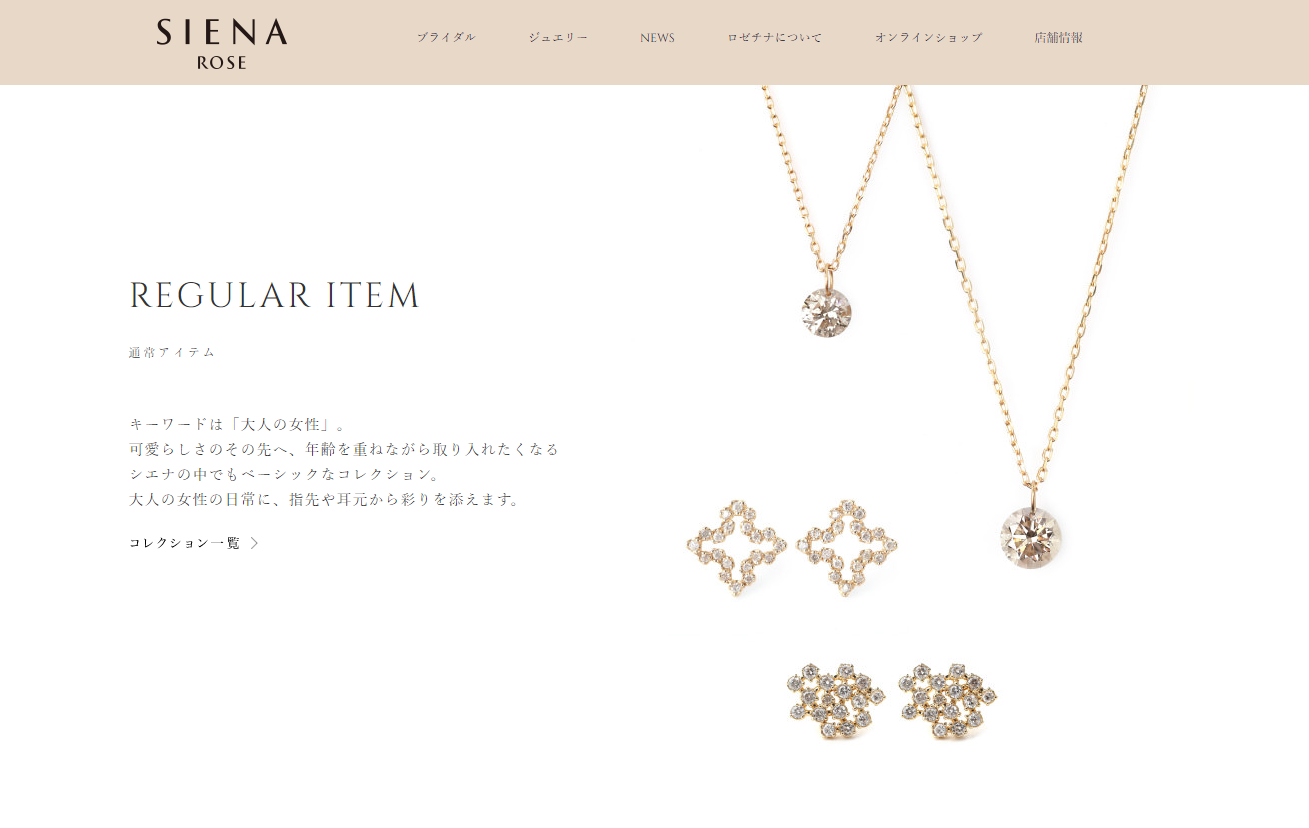Viewport: 1309px width, 828px height.
Task: Click the right cluster diamond earring
Action: coord(947,700)
